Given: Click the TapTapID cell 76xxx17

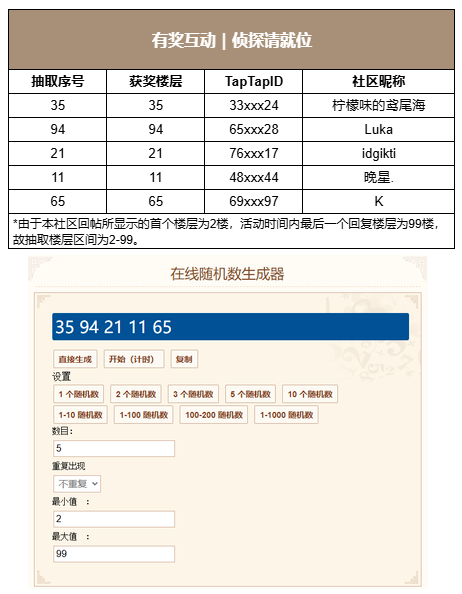Looking at the screenshot, I should (253, 153).
